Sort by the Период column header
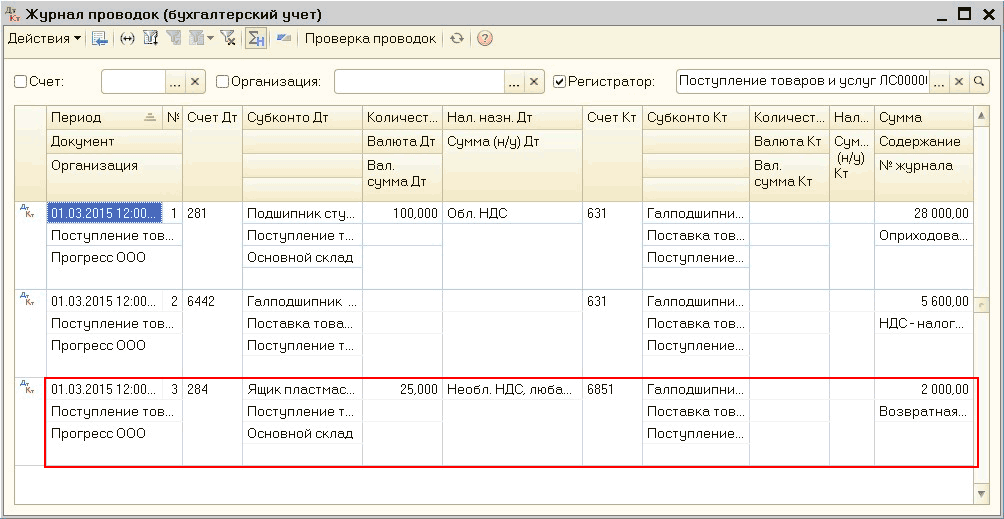Screen dimensions: 1004x519 click(96, 118)
